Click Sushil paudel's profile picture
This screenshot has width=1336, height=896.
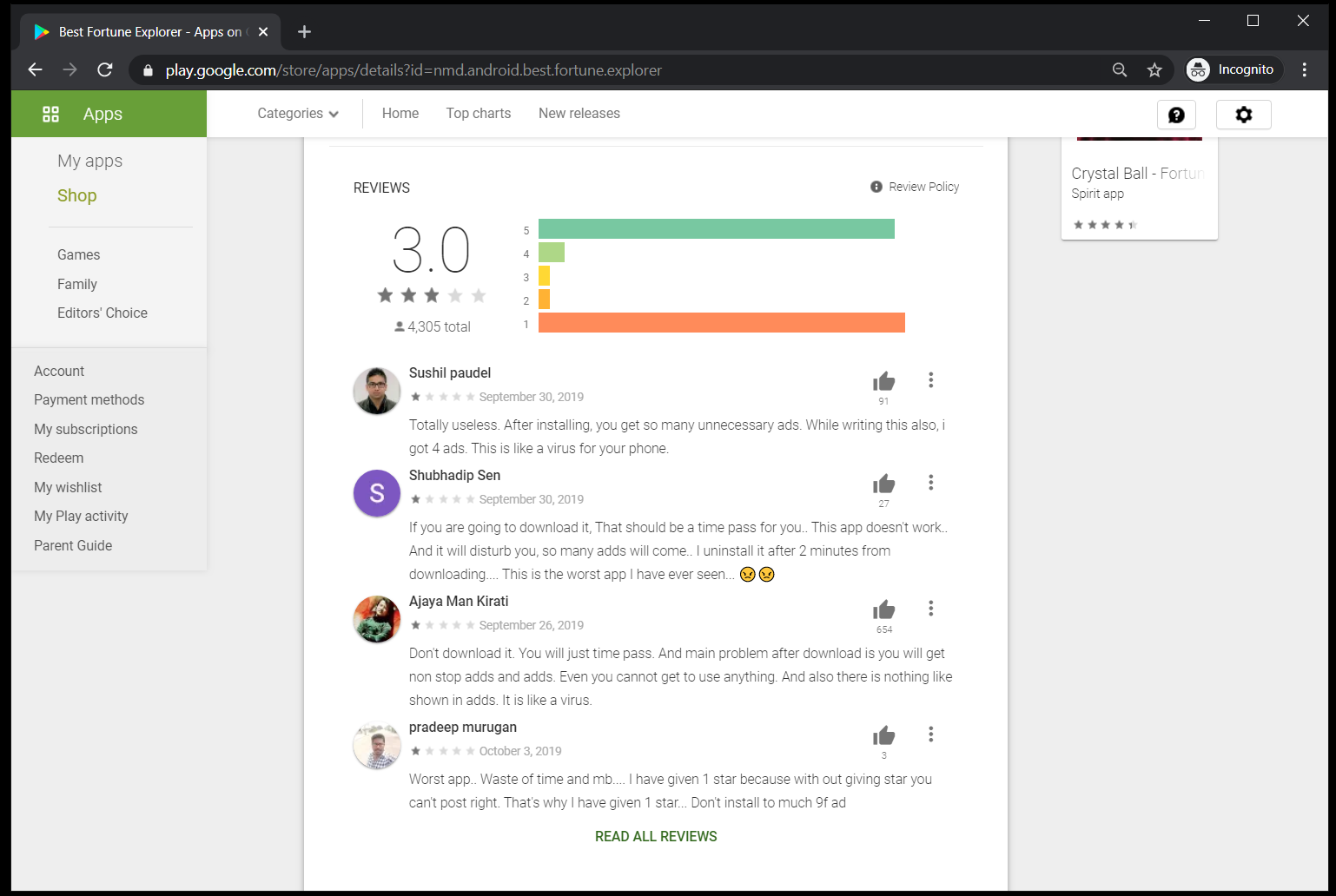376,391
